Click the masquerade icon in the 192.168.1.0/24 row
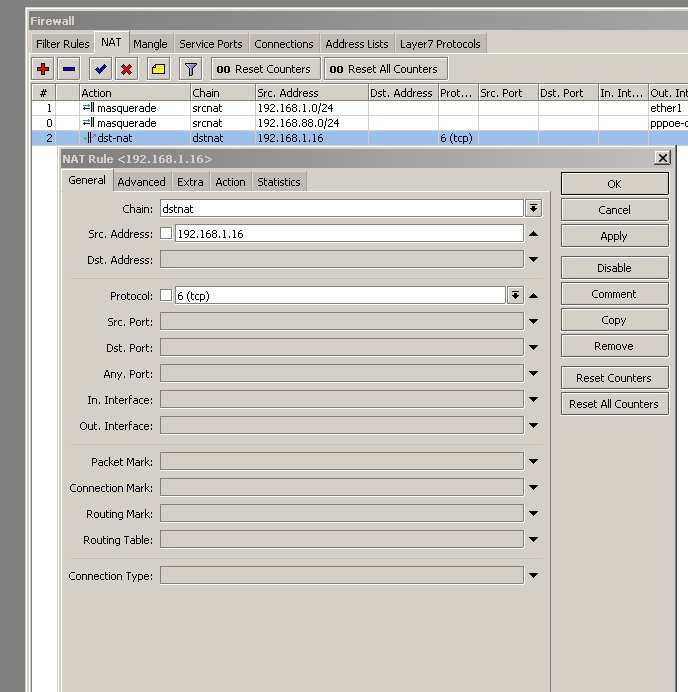 pos(88,108)
